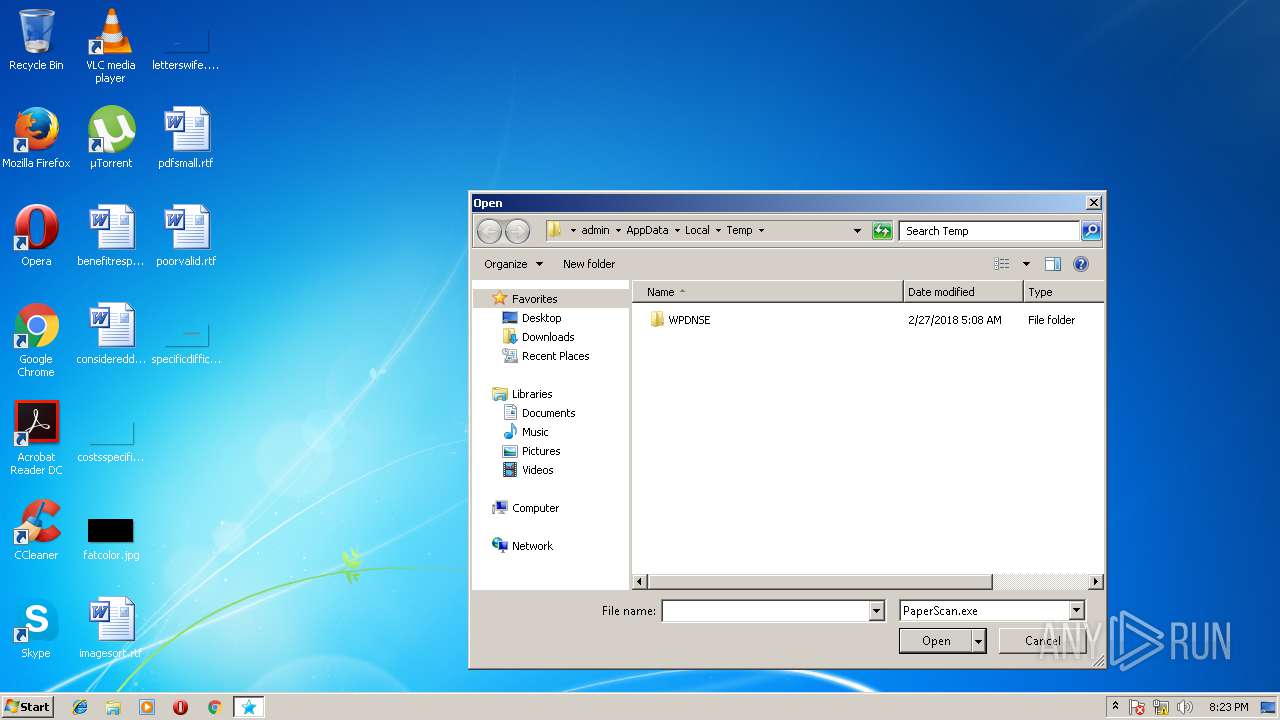Open Windows Media Player taskbar icon
This screenshot has height=720, width=1280.
tap(147, 707)
